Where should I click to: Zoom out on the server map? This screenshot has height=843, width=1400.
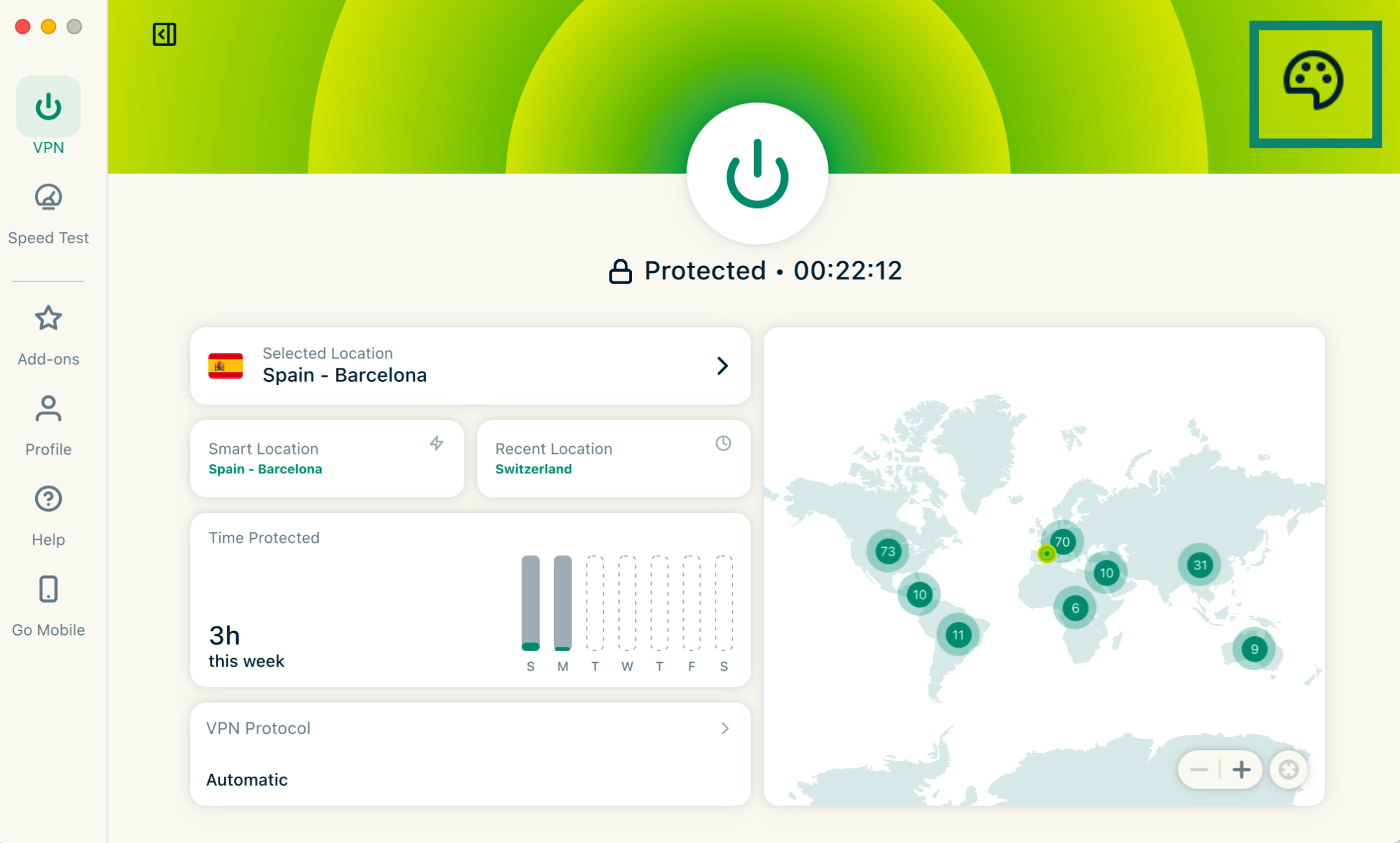click(x=1199, y=770)
